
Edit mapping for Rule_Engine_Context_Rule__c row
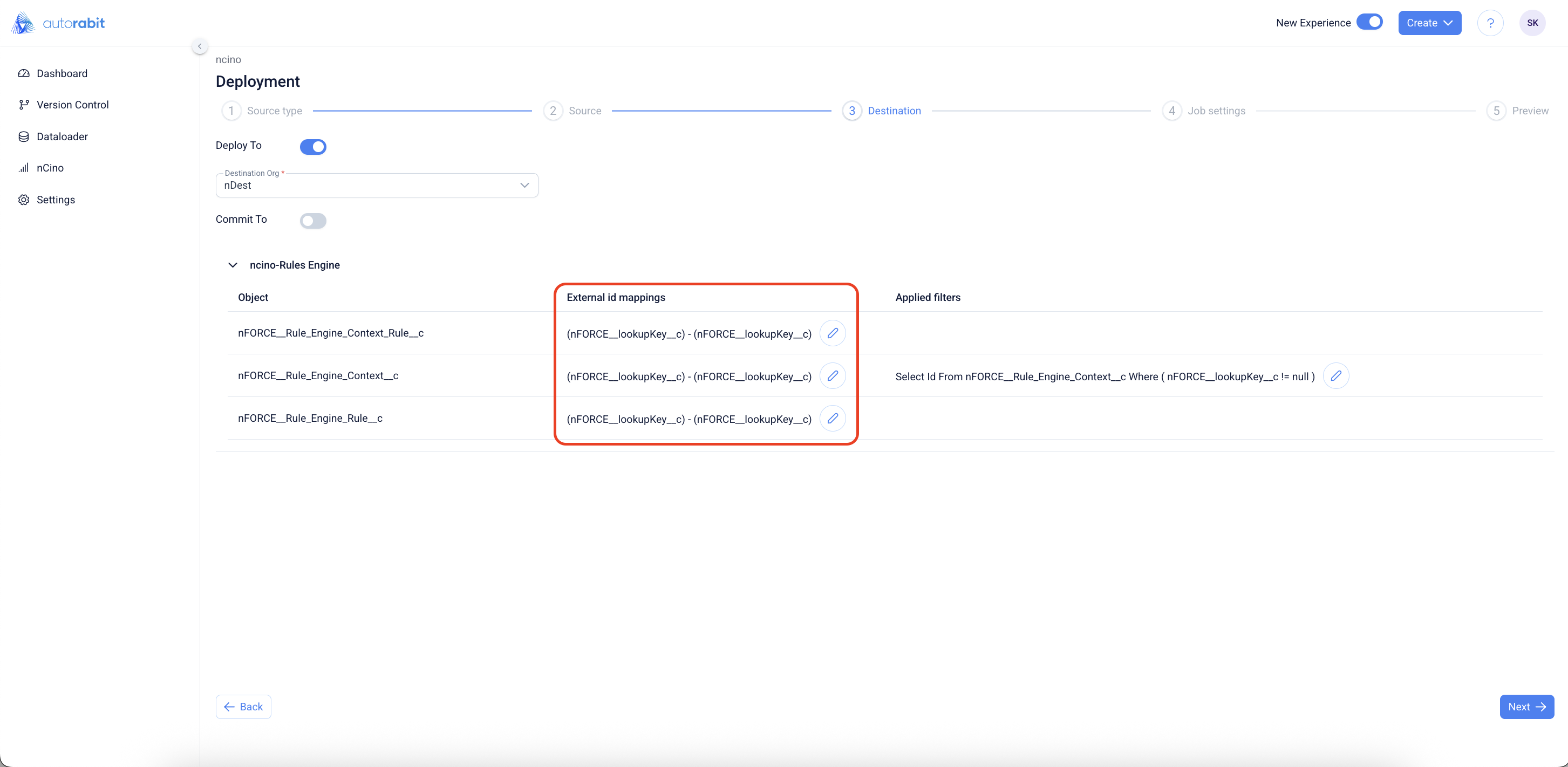click(x=832, y=333)
